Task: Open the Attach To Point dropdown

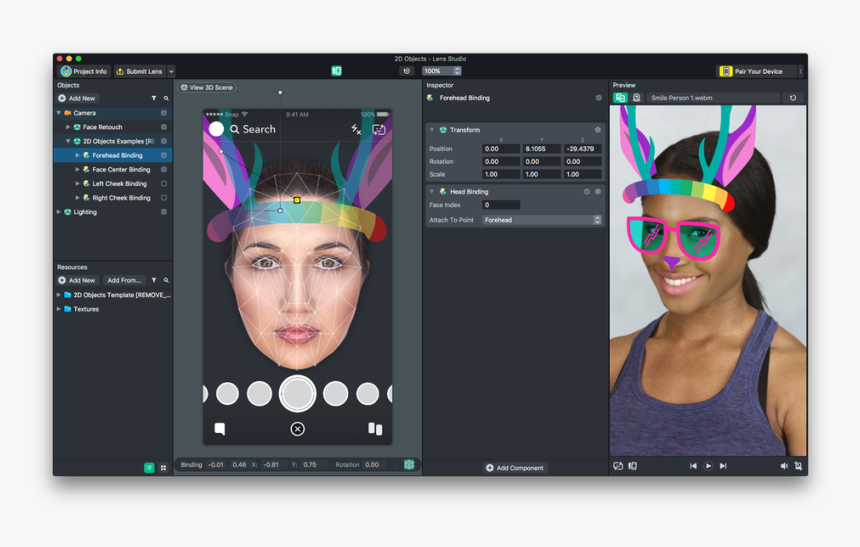Action: point(542,220)
